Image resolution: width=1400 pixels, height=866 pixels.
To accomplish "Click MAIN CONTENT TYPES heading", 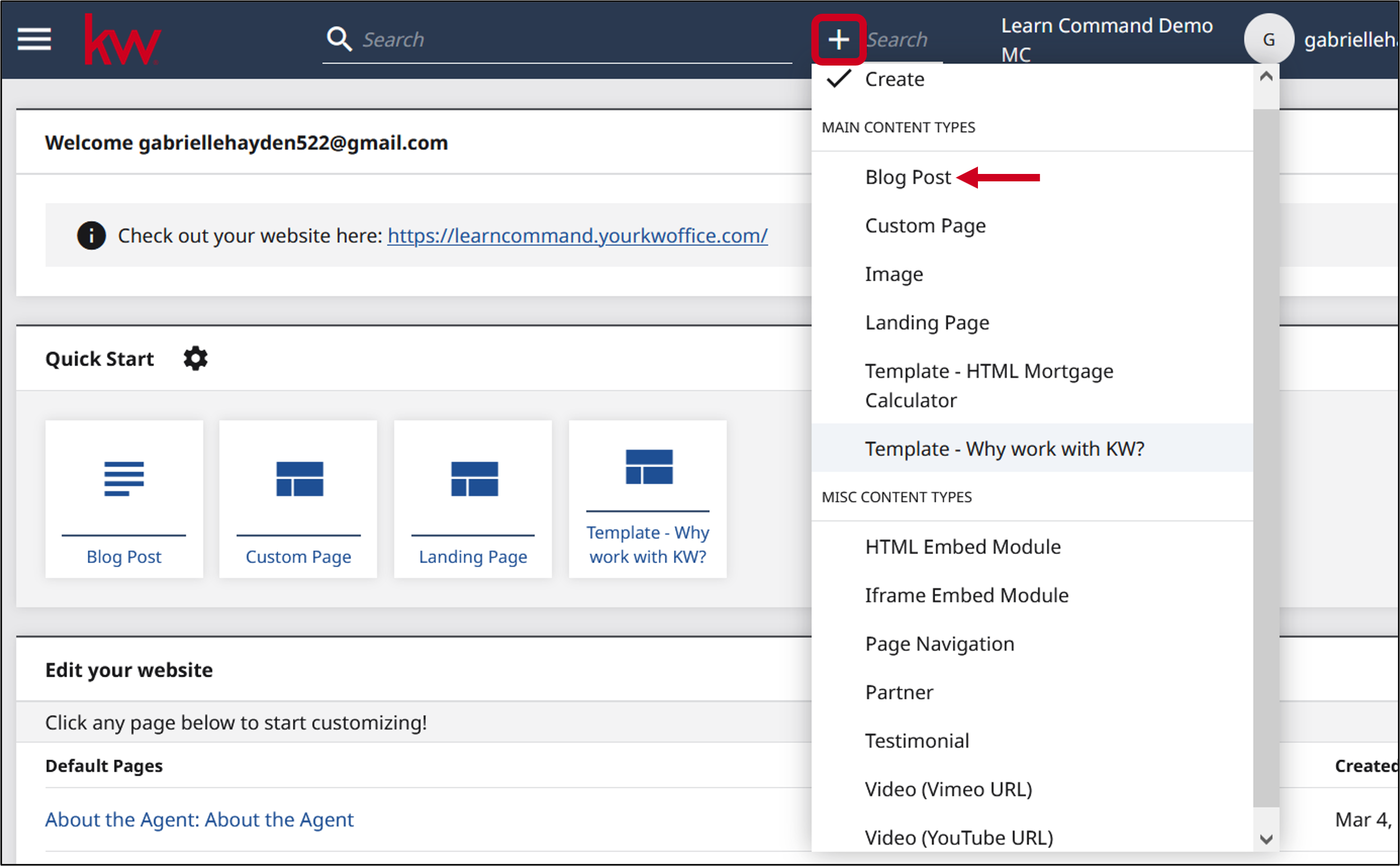I will pos(898,127).
